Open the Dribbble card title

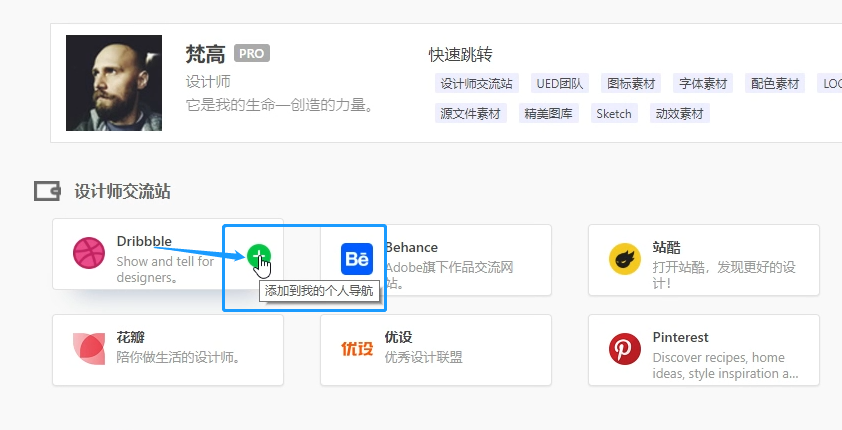coord(144,242)
